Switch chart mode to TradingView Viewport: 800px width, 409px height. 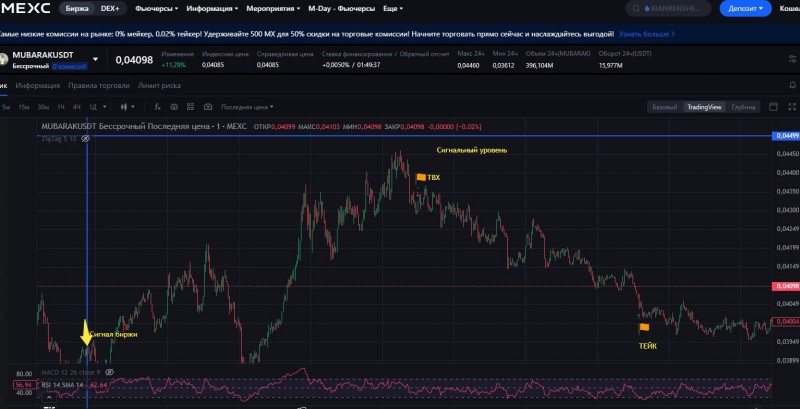(x=704, y=107)
